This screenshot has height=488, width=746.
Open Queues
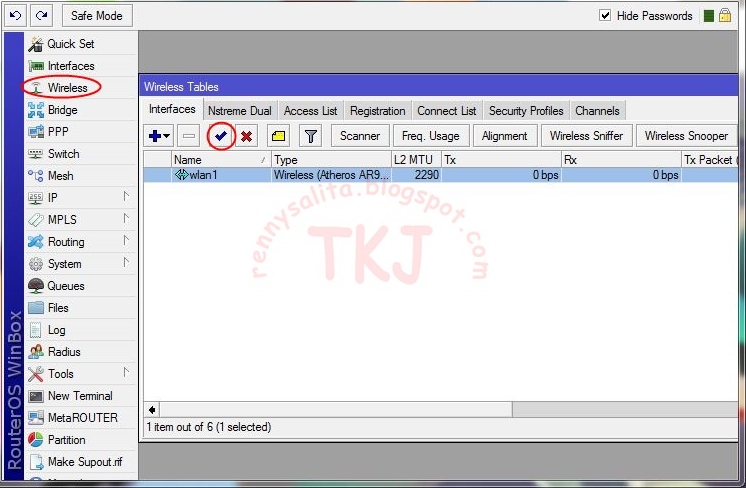pos(81,286)
